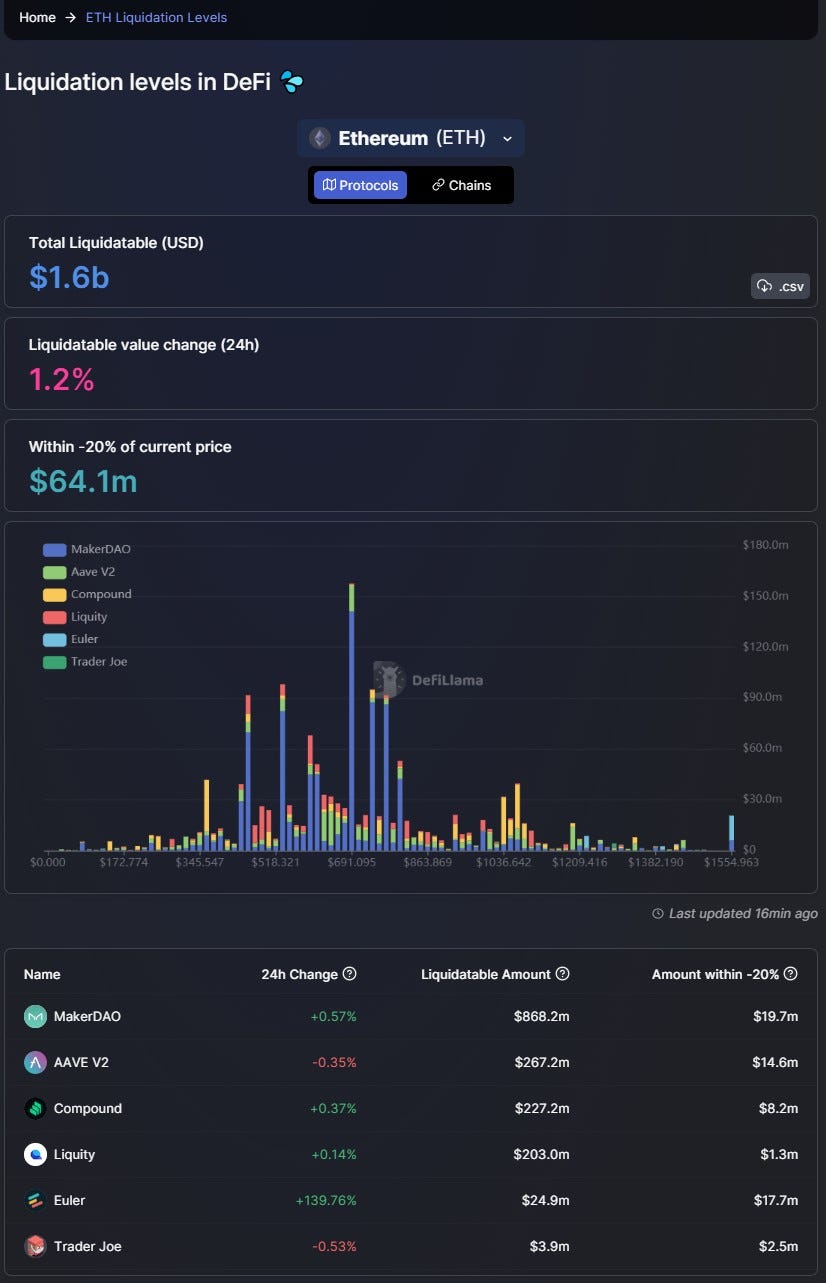Click the 24h Change help icon

coord(350,974)
